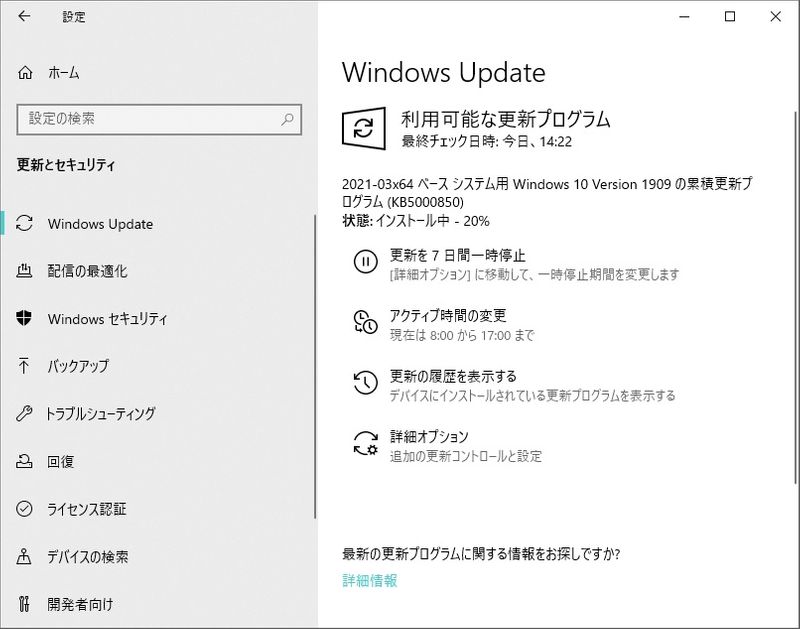The image size is (800, 629).
Task: Click the gear-sync icon for 詳細オプション
Action: pos(365,443)
